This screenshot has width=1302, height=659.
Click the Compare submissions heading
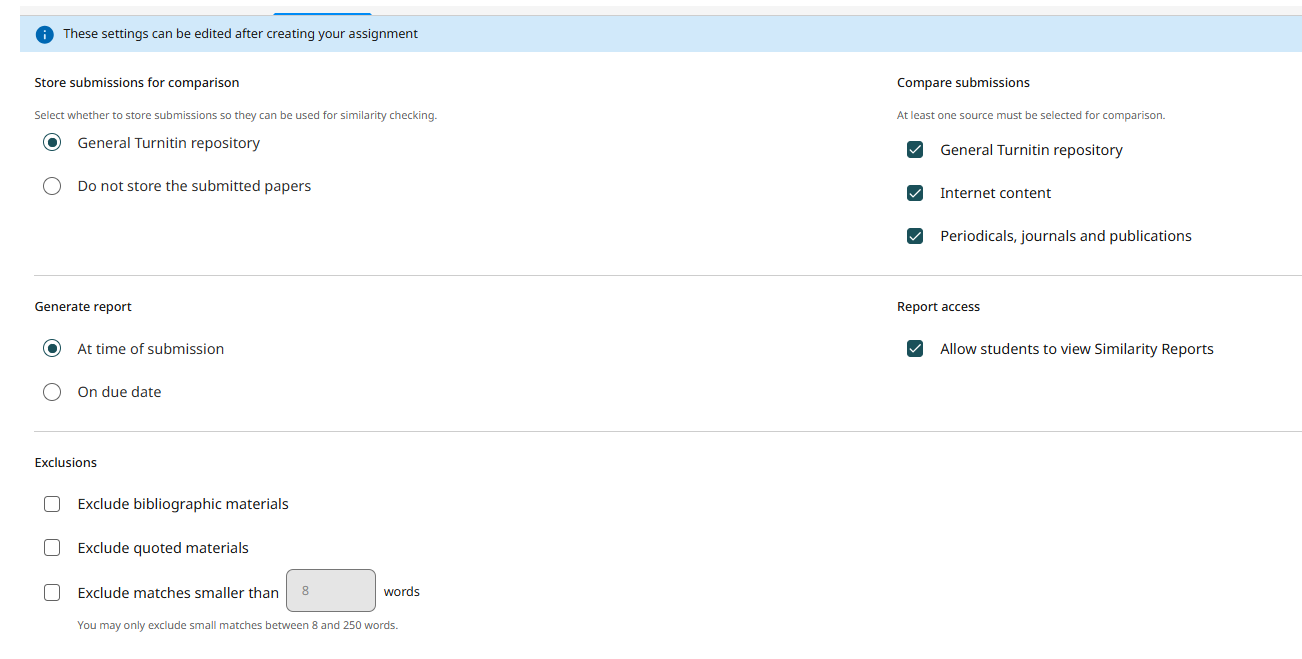click(963, 83)
